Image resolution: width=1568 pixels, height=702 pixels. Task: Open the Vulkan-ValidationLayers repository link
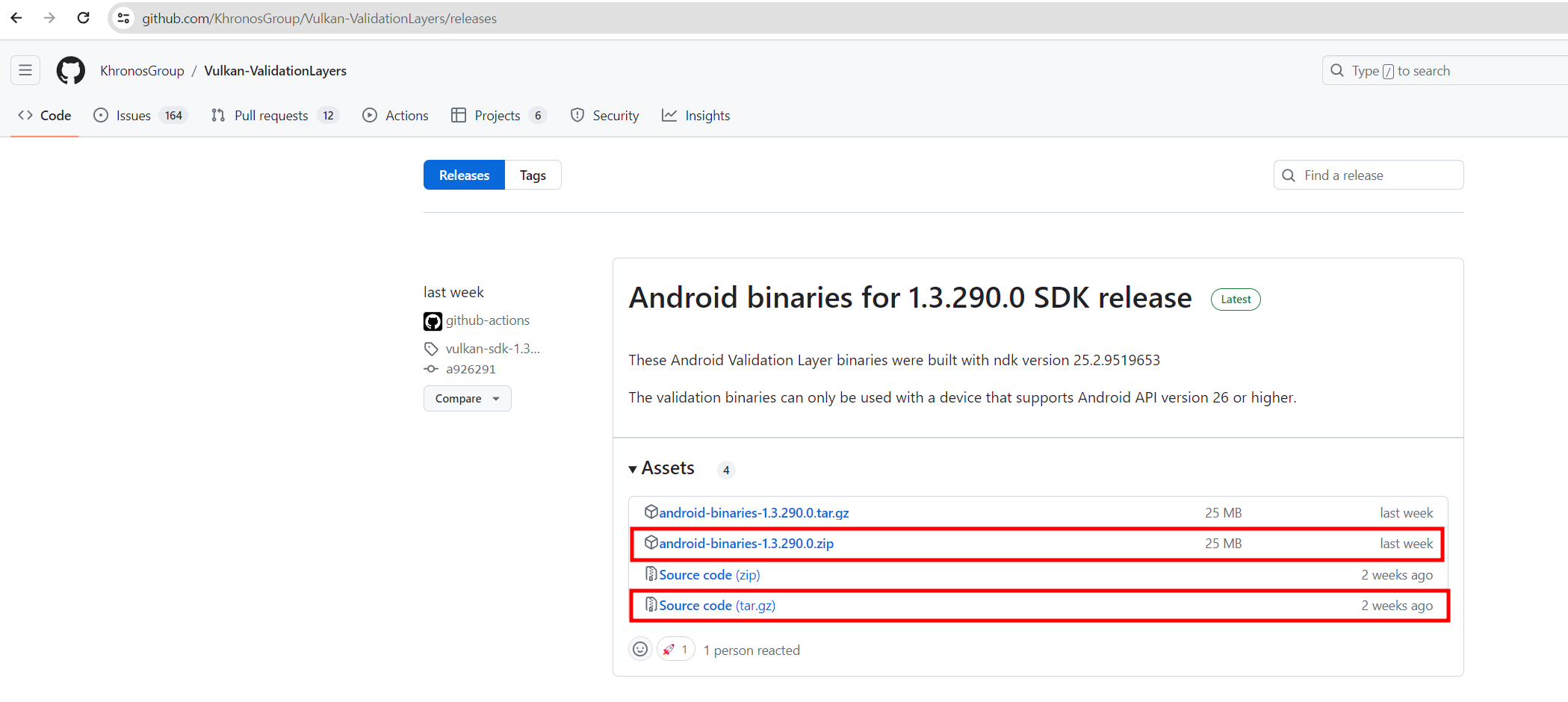click(x=275, y=71)
